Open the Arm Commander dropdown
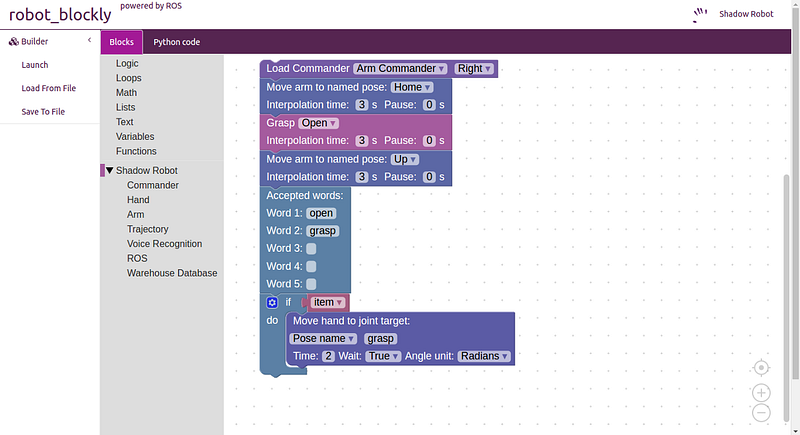Image resolution: width=800 pixels, height=435 pixels. 401,68
